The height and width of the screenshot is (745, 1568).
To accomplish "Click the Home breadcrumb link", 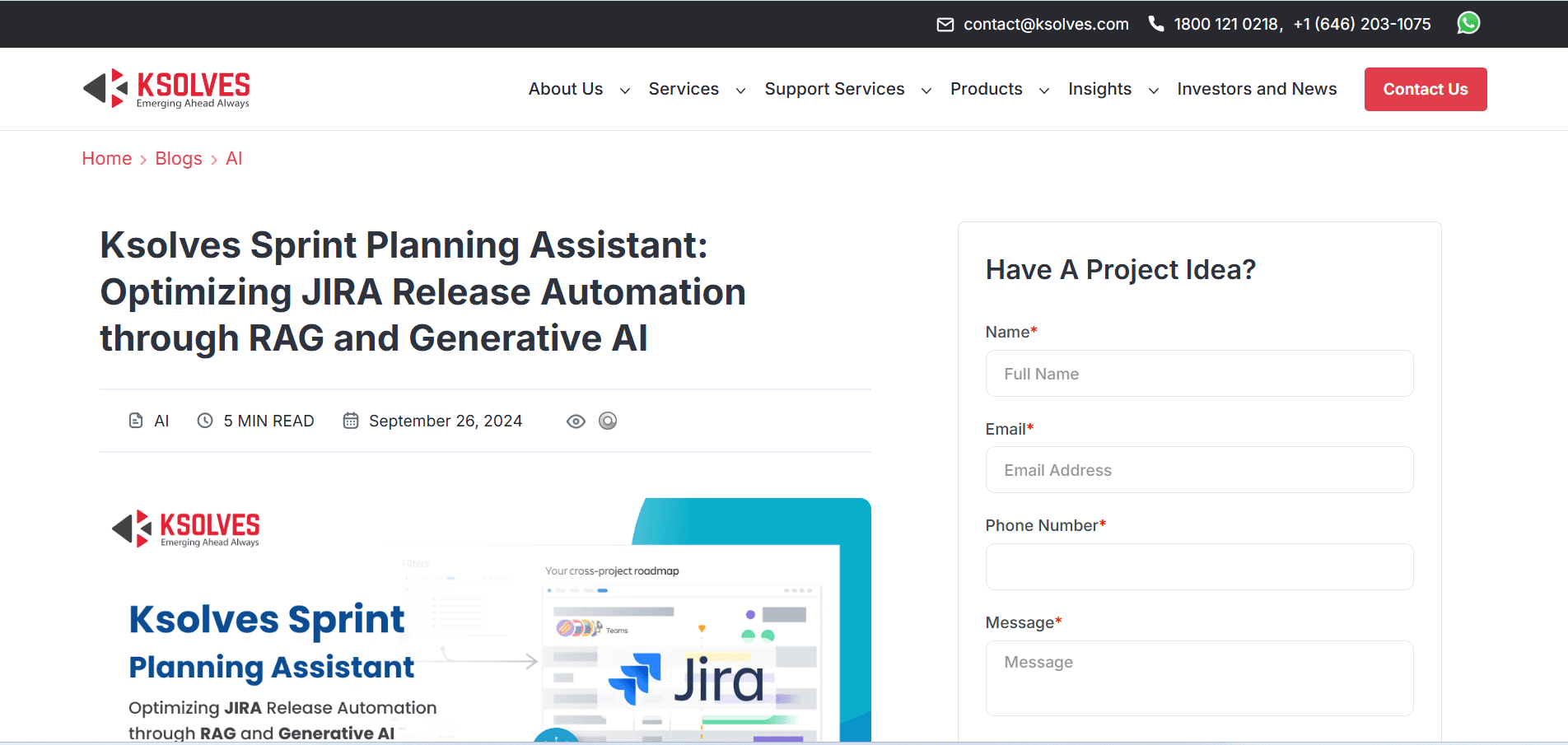I will 106,158.
